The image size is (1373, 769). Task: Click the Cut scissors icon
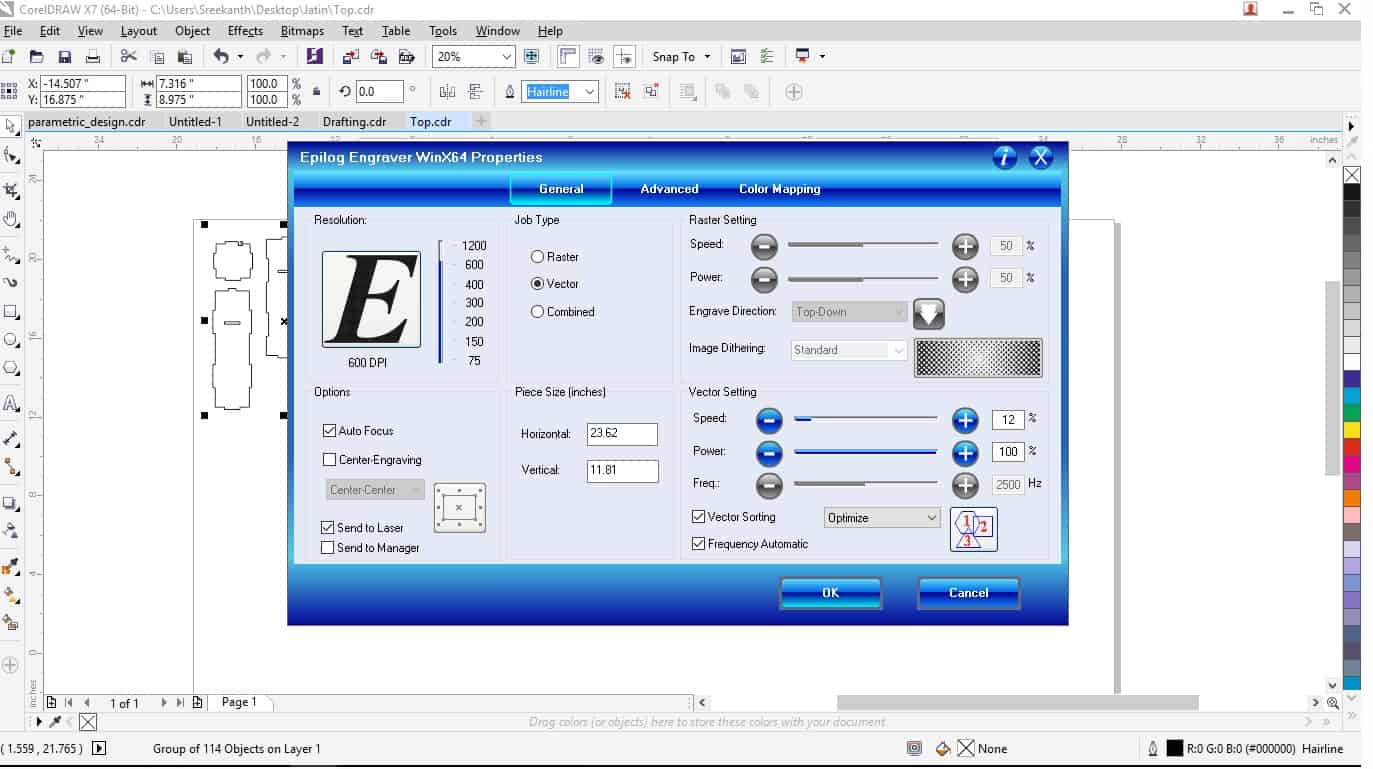[128, 56]
